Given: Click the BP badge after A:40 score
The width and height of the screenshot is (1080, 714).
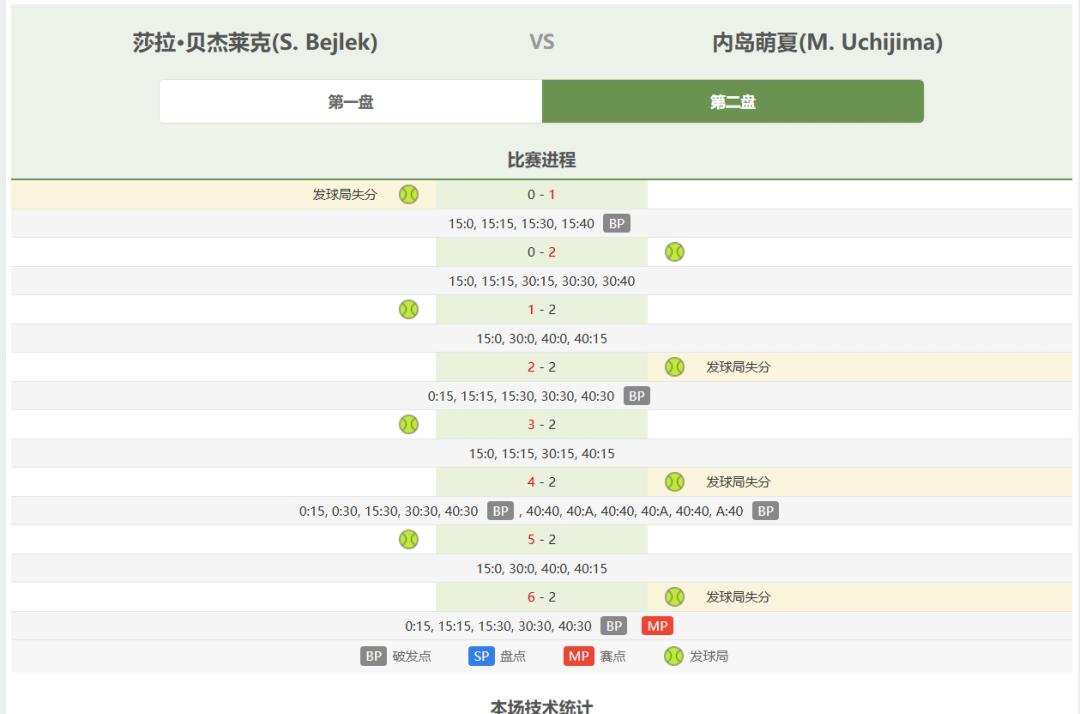Looking at the screenshot, I should 765,511.
